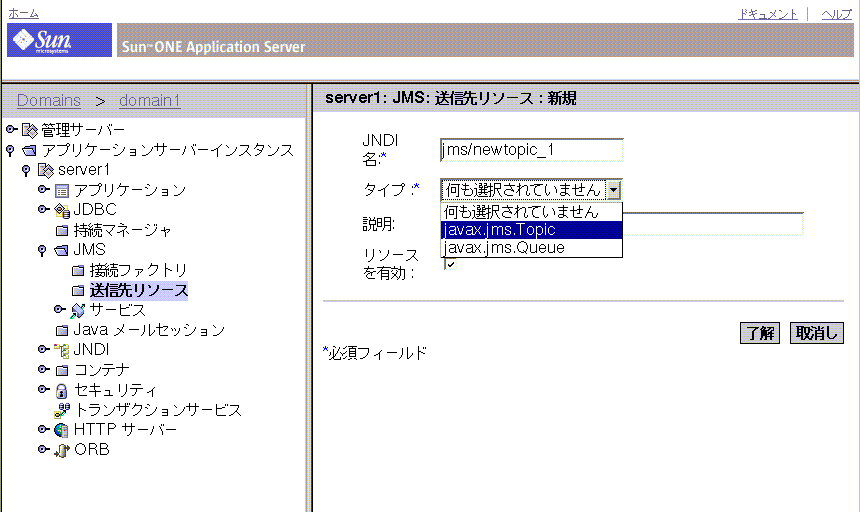This screenshot has height=512, width=860.
Task: Toggle the リソースを有効 checkbox
Action: coord(450,264)
